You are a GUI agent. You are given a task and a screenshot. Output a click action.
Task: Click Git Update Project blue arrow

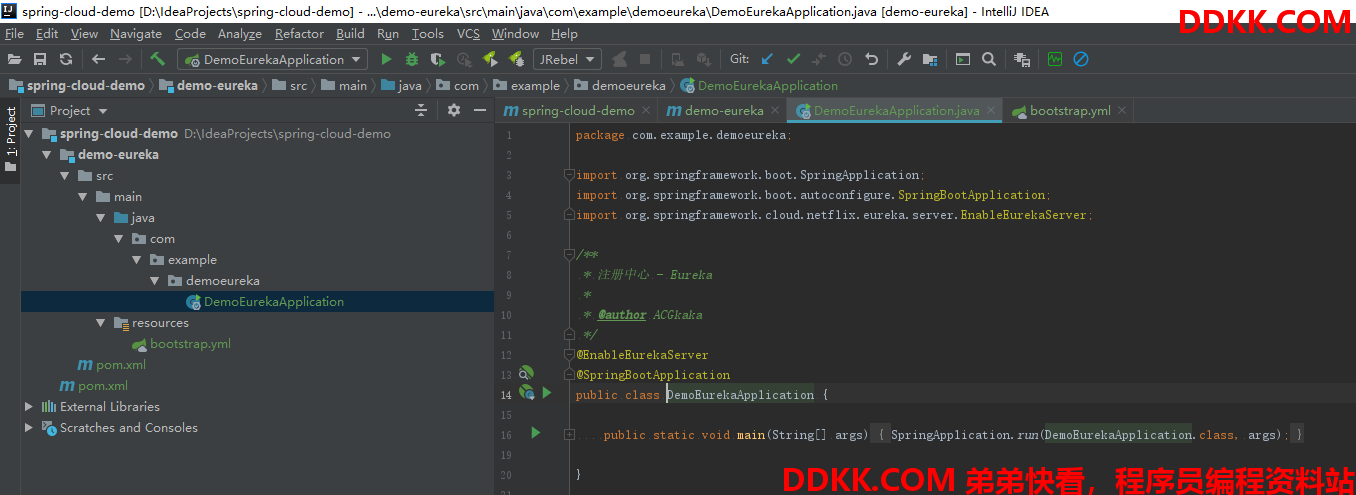tap(767, 60)
